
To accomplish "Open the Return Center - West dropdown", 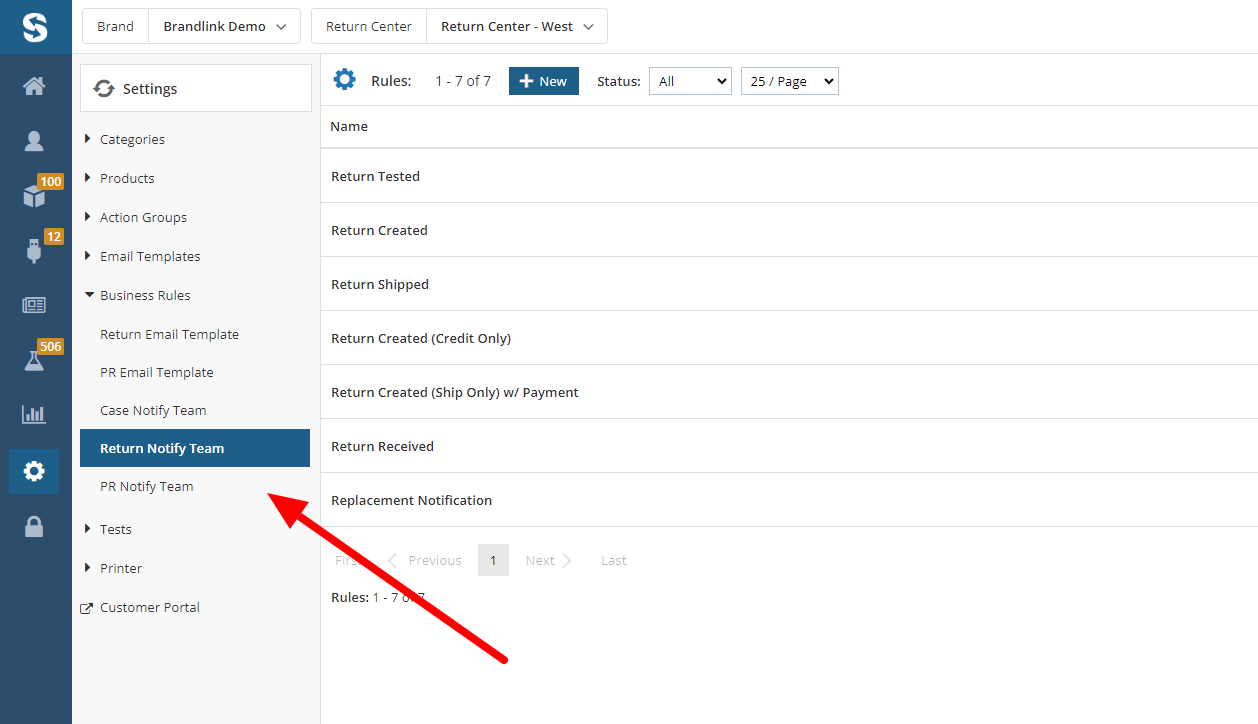I will pos(516,26).
